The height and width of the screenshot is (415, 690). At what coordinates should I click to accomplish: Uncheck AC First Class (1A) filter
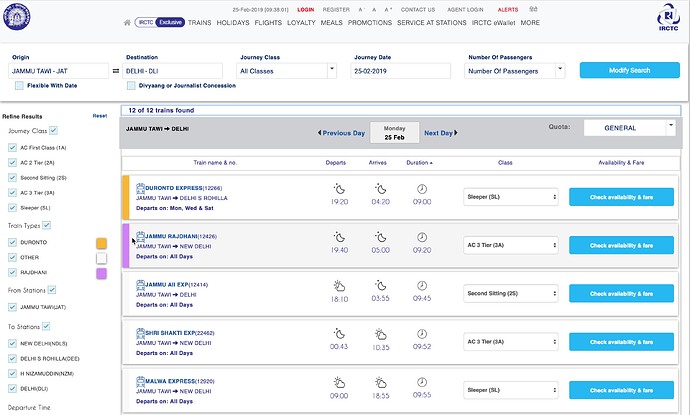point(12,147)
